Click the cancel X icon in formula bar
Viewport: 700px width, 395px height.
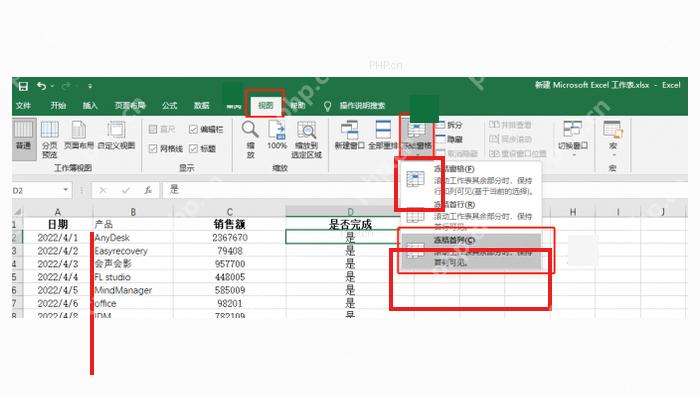pyautogui.click(x=103, y=191)
